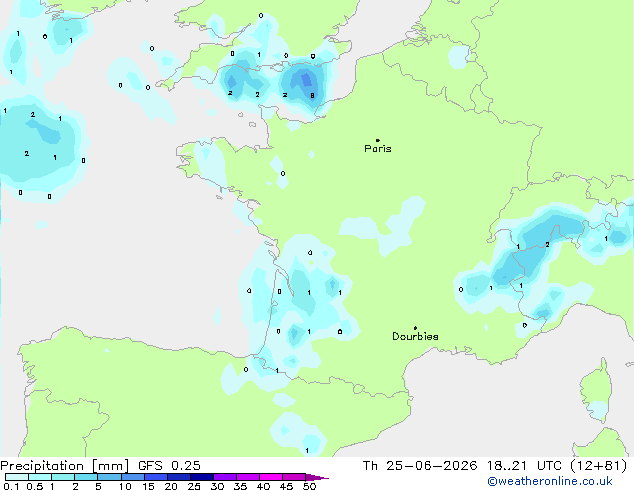Click the '18..21 UTC' time range
Viewport: 634px width, 490px height.
(x=524, y=466)
